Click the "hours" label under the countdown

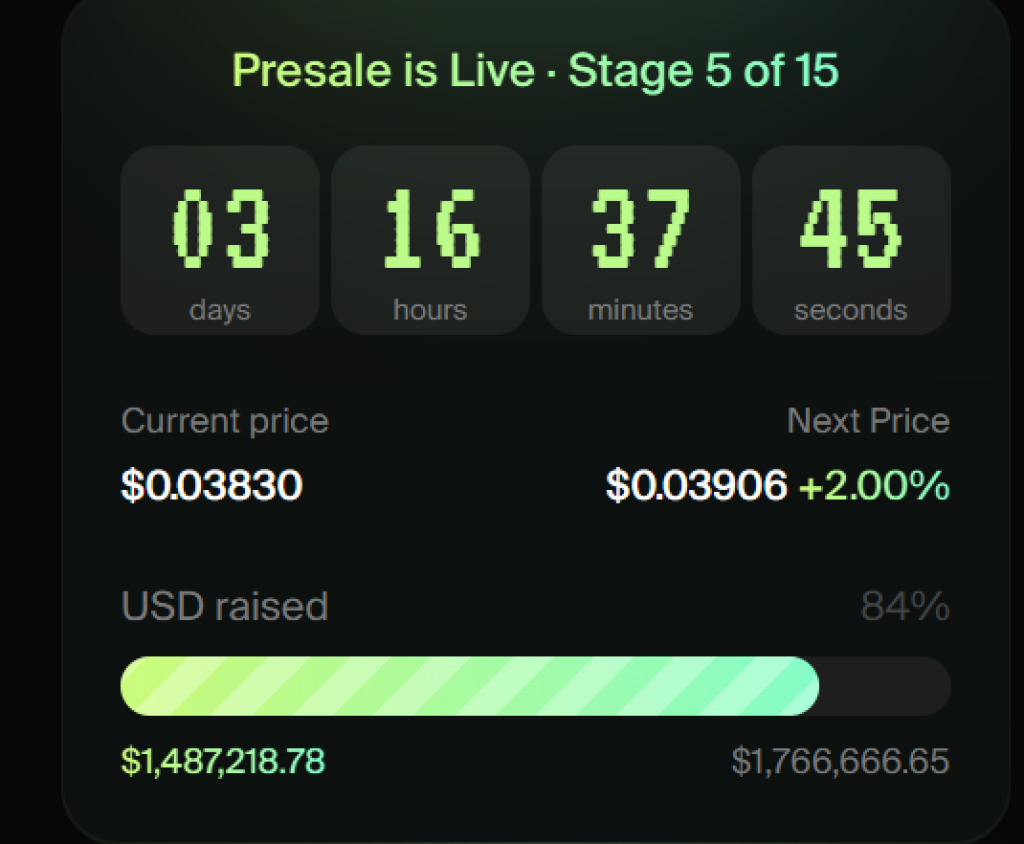pyautogui.click(x=431, y=310)
